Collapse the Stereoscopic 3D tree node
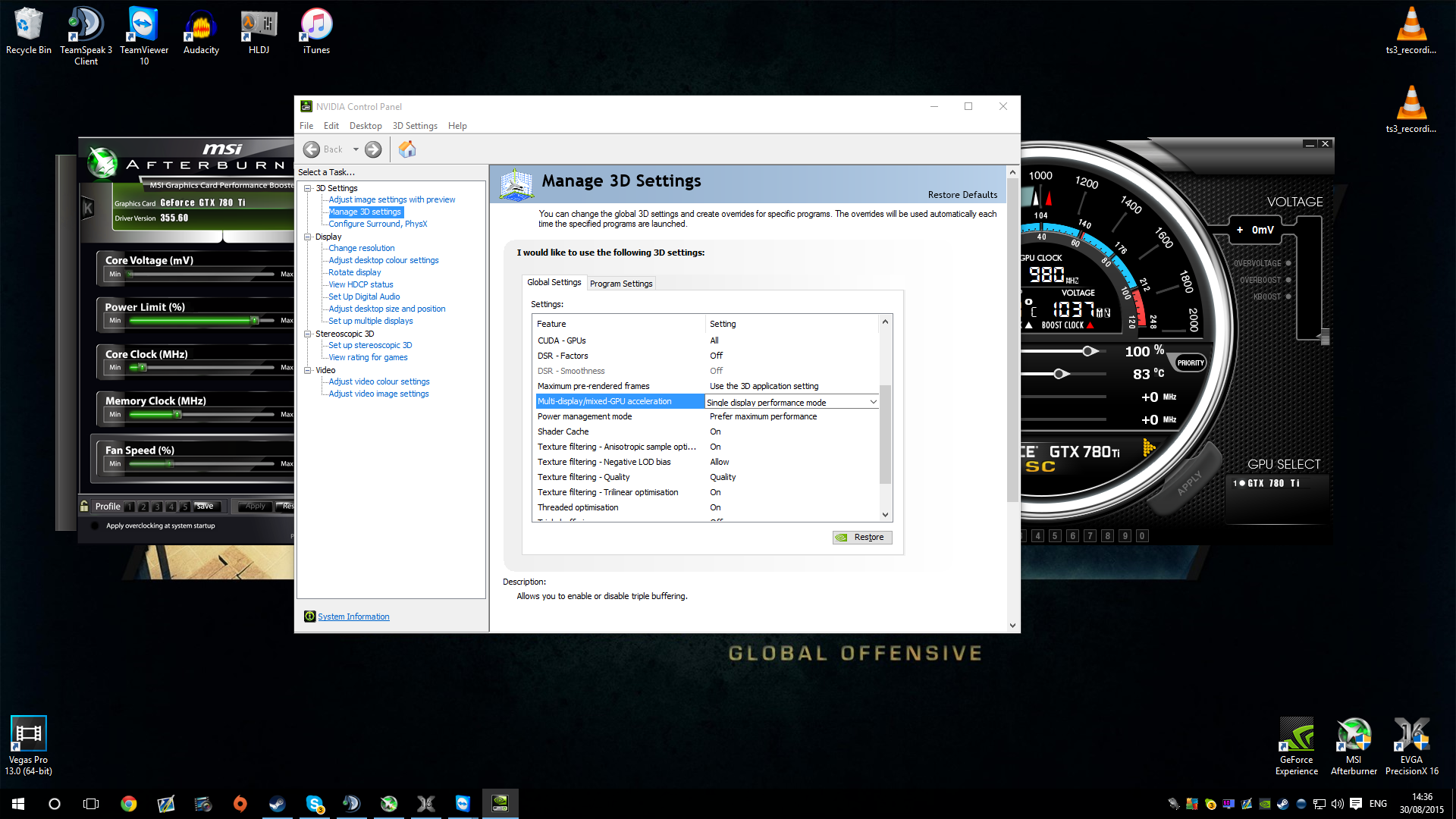Image resolution: width=1456 pixels, height=819 pixels. pyautogui.click(x=308, y=334)
